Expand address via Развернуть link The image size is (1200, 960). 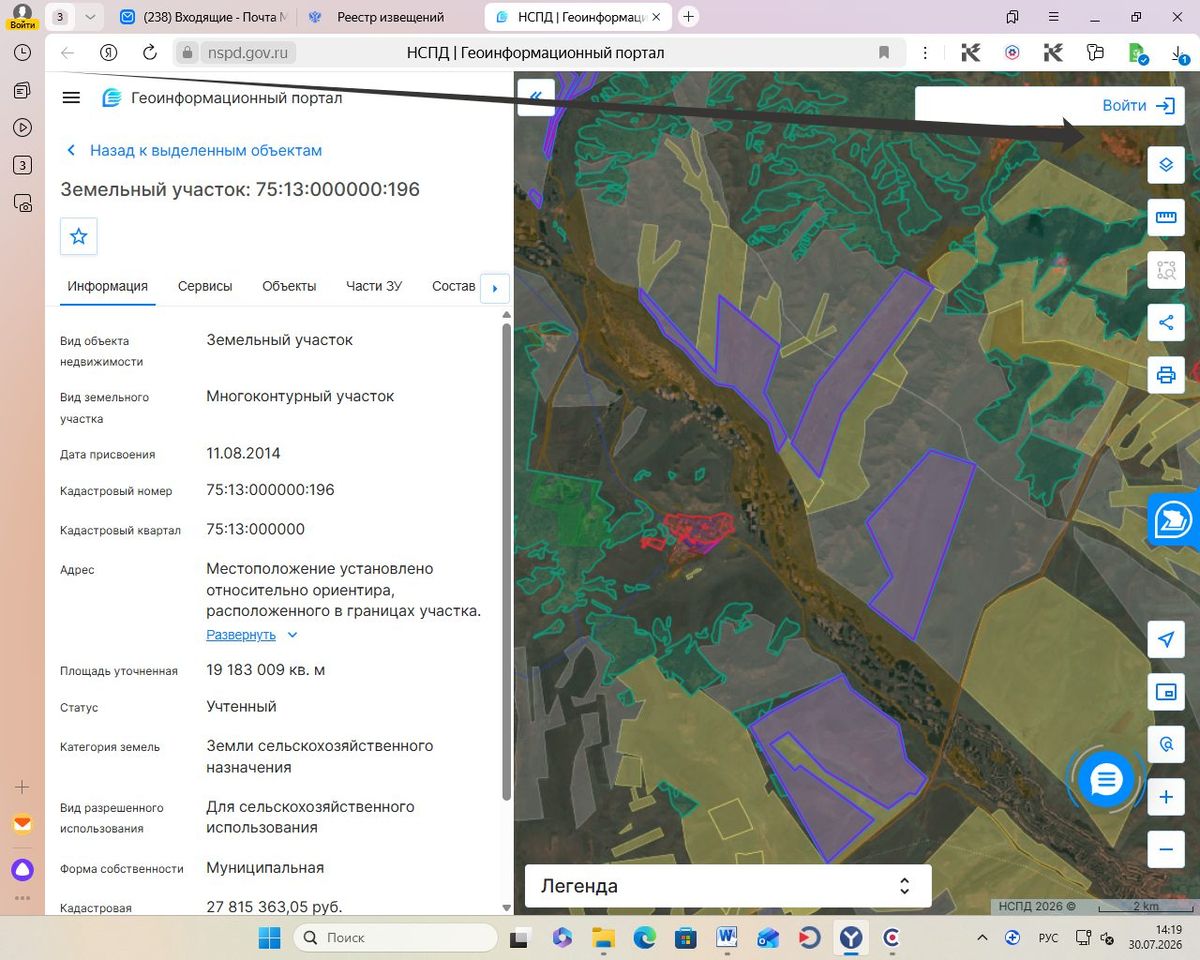pyautogui.click(x=241, y=634)
